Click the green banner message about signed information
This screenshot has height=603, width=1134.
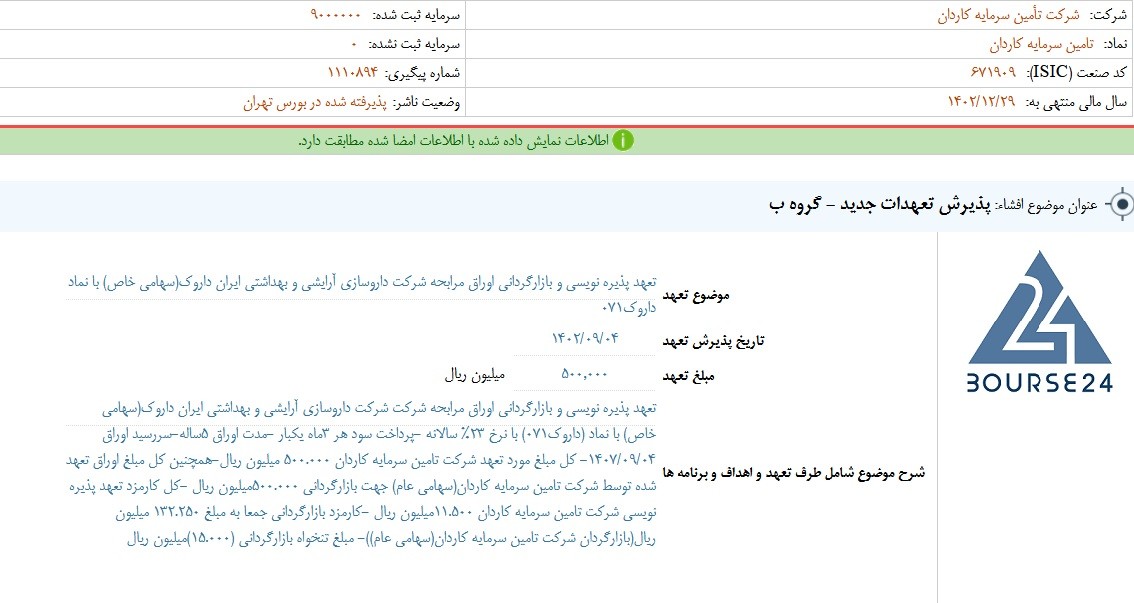point(453,141)
